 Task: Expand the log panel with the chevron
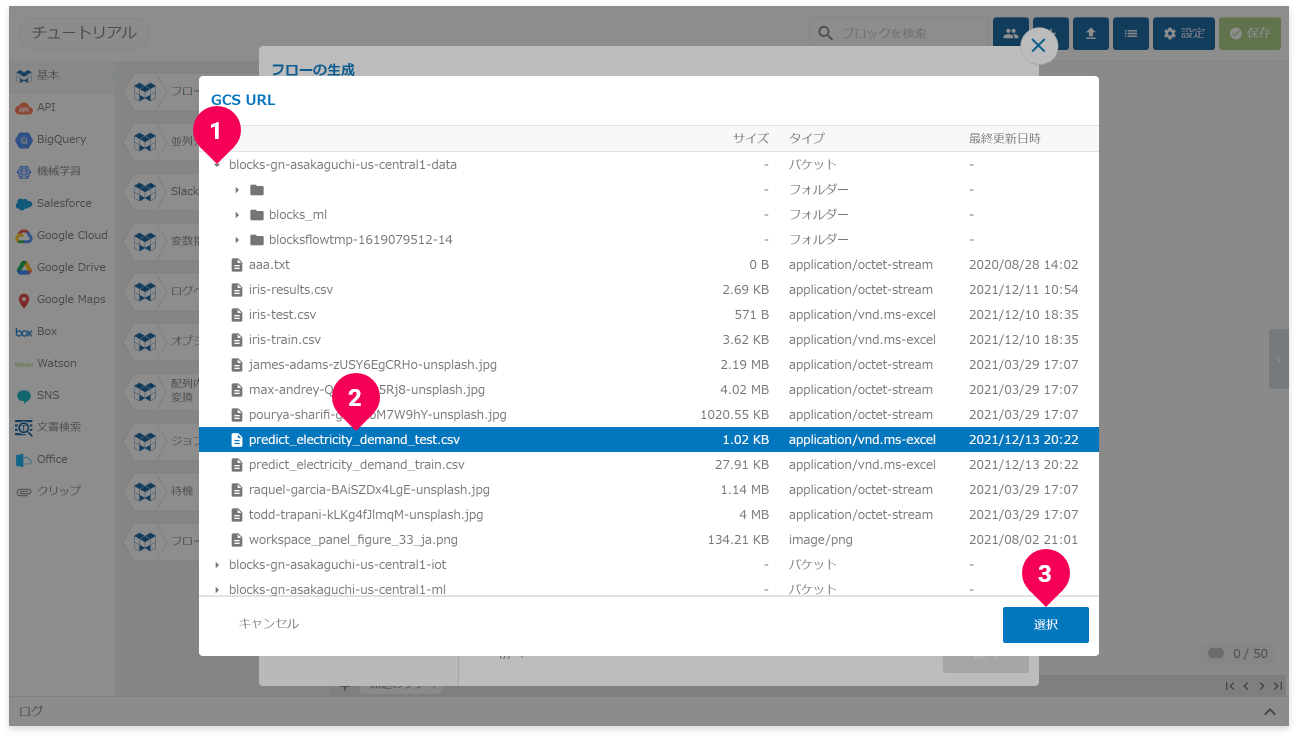(x=1270, y=712)
